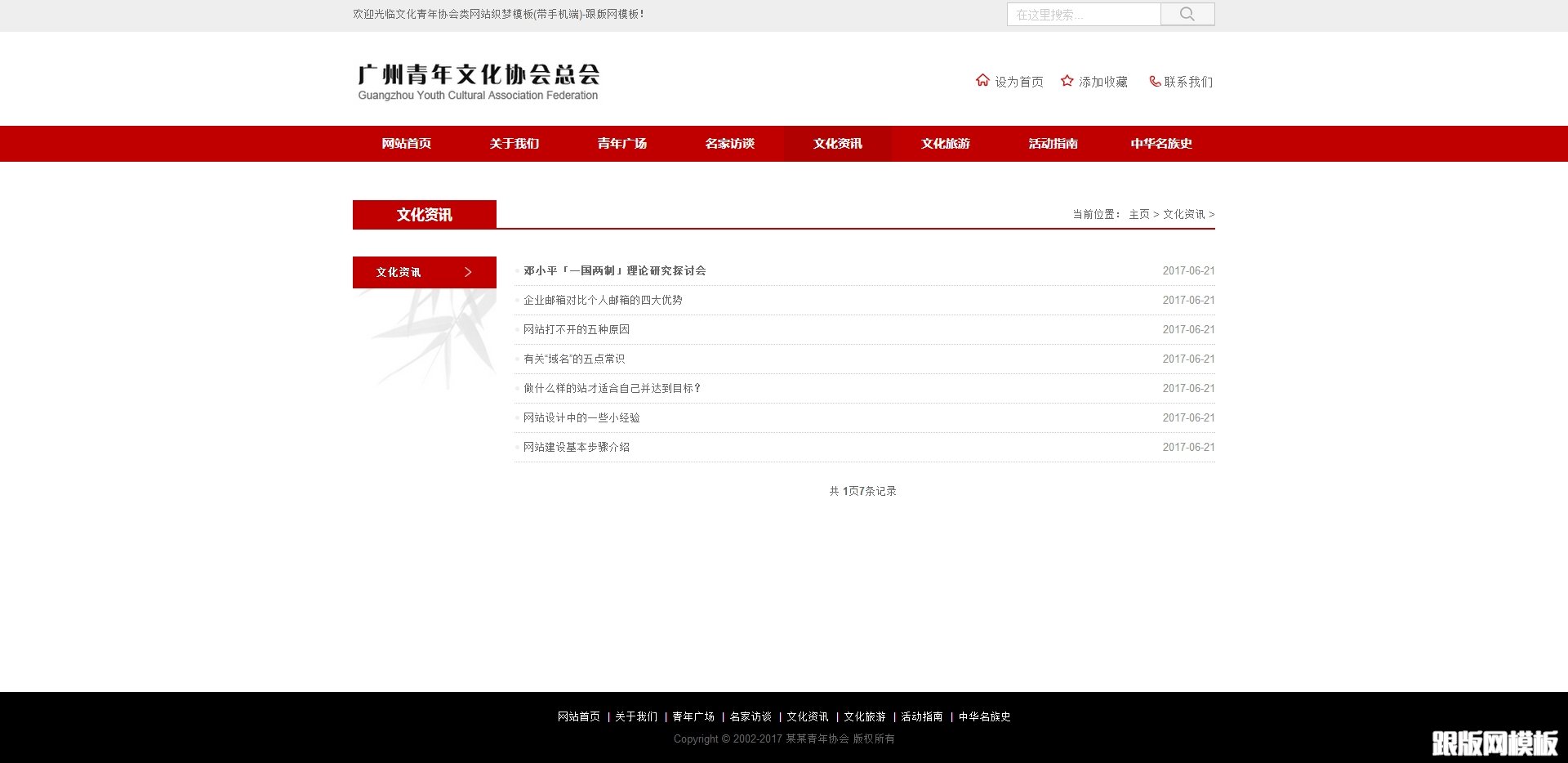Screen dimensions: 1568x763
Task: Open the article 邓小平「一国两制」理论研究探讨会
Action: [x=614, y=270]
